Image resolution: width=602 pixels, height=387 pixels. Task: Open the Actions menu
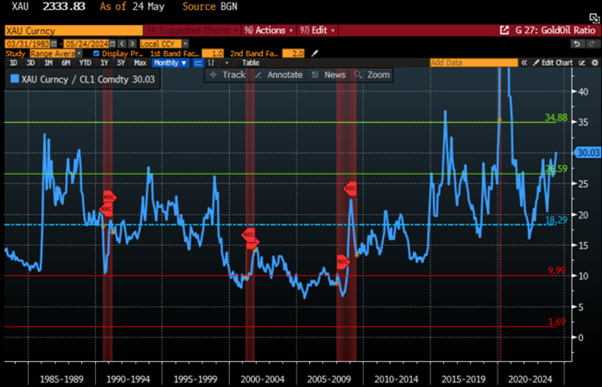tap(269, 30)
